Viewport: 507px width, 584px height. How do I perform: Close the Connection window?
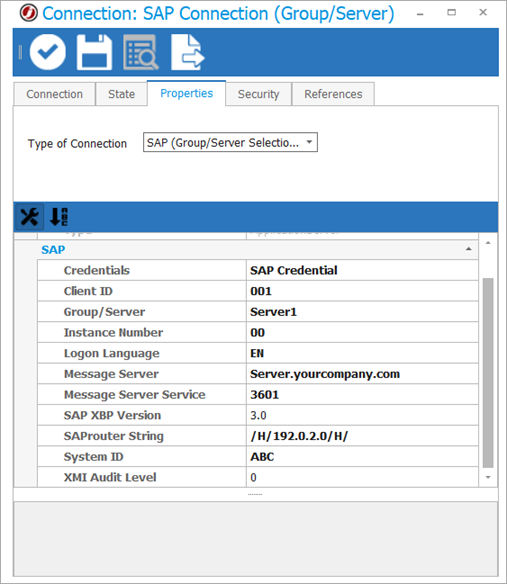click(x=483, y=13)
